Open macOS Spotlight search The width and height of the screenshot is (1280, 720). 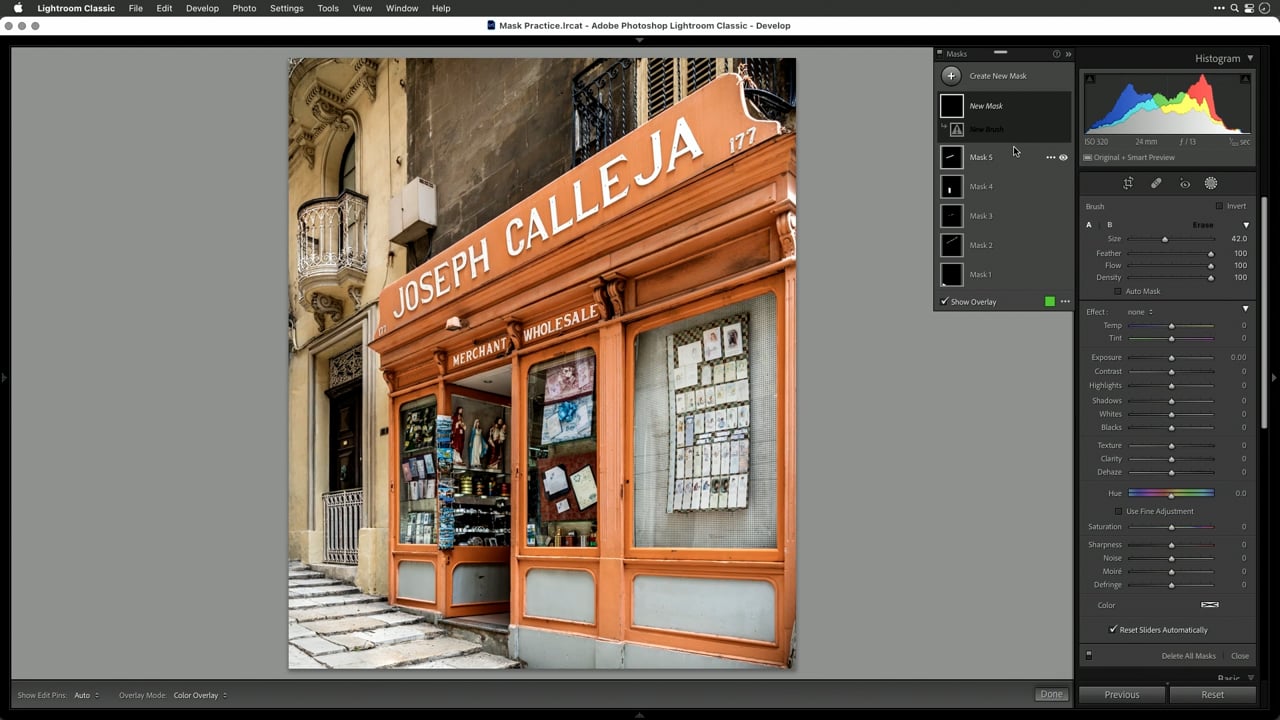point(1235,8)
